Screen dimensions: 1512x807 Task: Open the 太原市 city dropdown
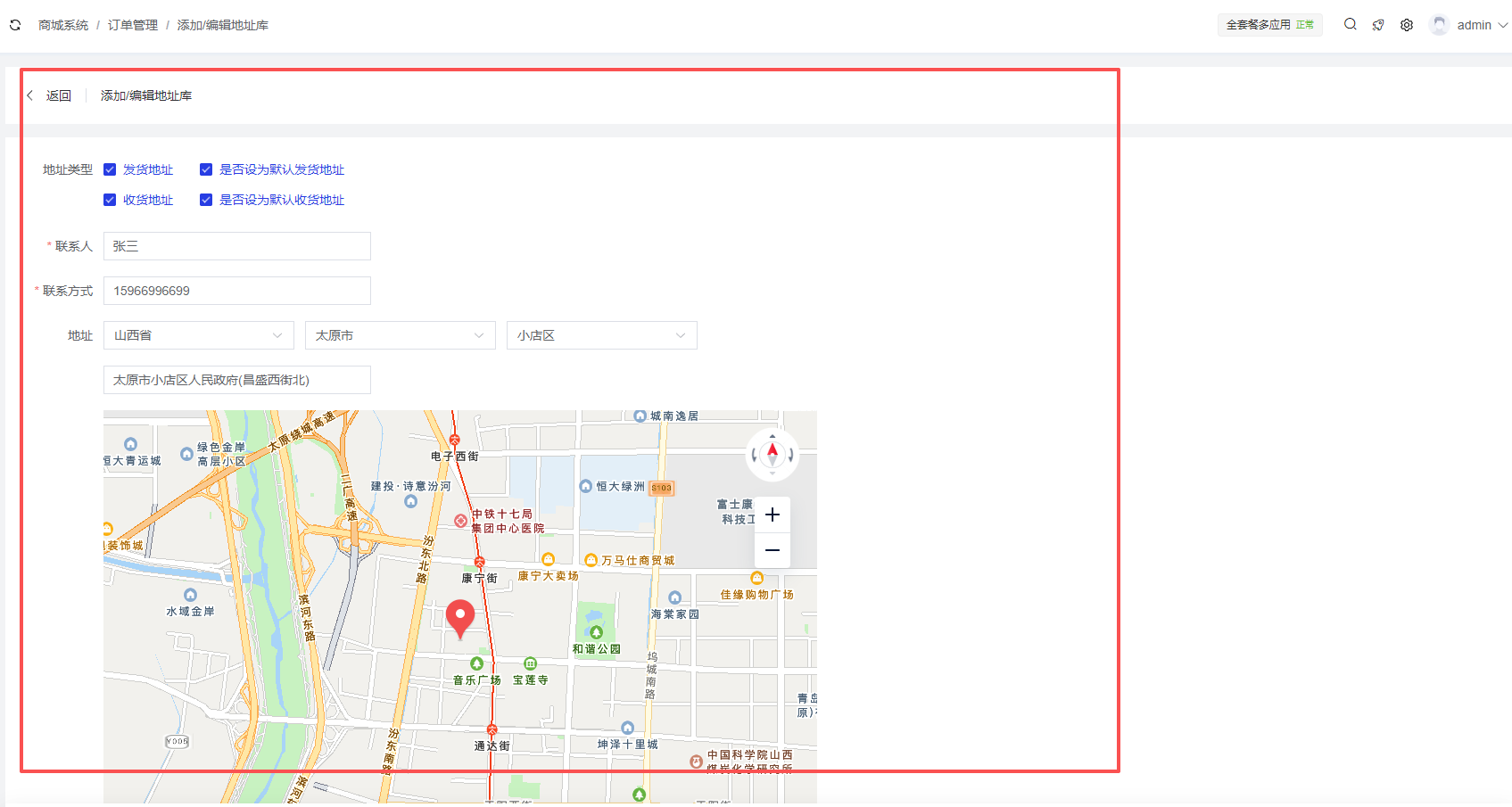(400, 335)
